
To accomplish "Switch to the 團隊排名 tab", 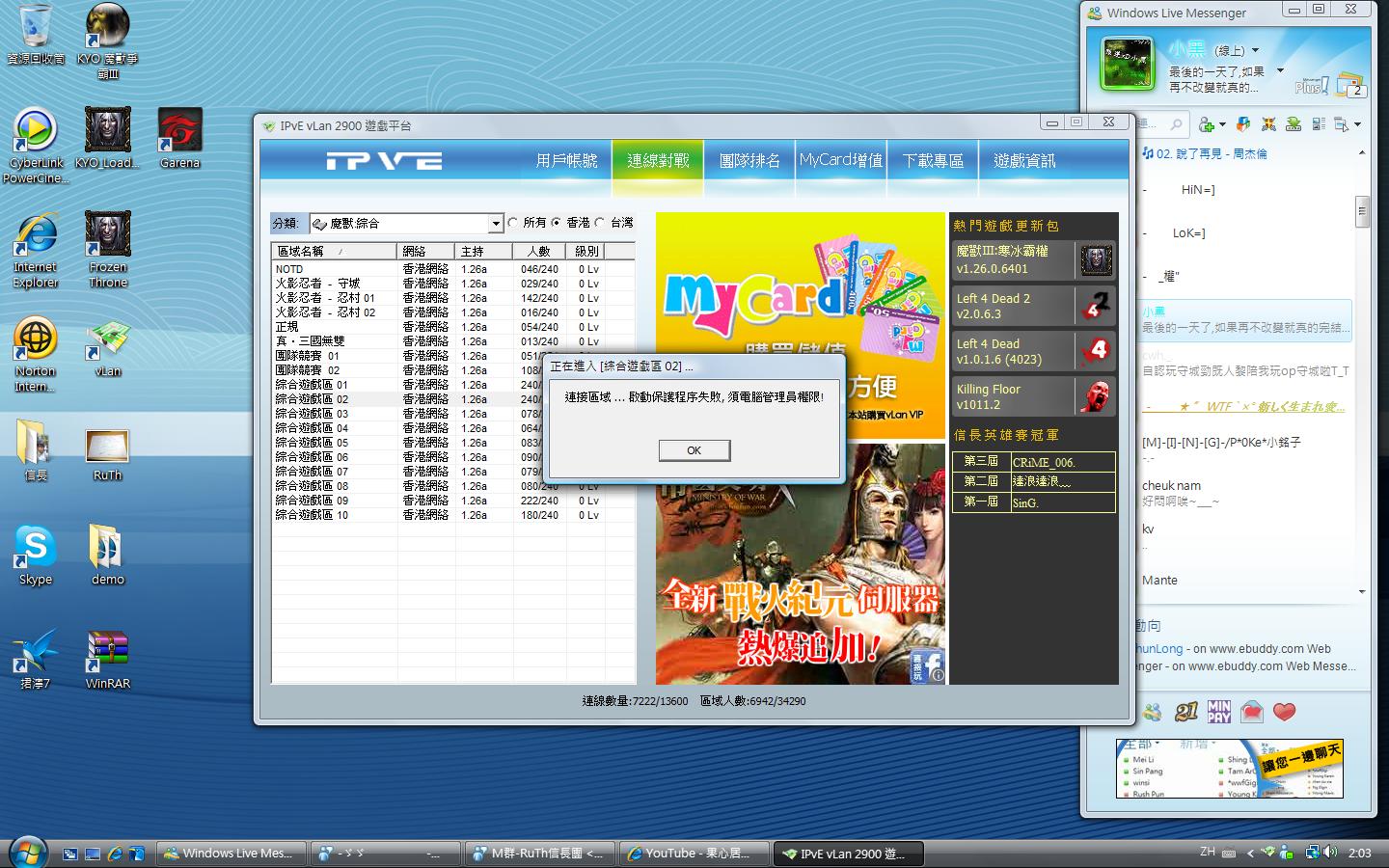I will pos(749,161).
